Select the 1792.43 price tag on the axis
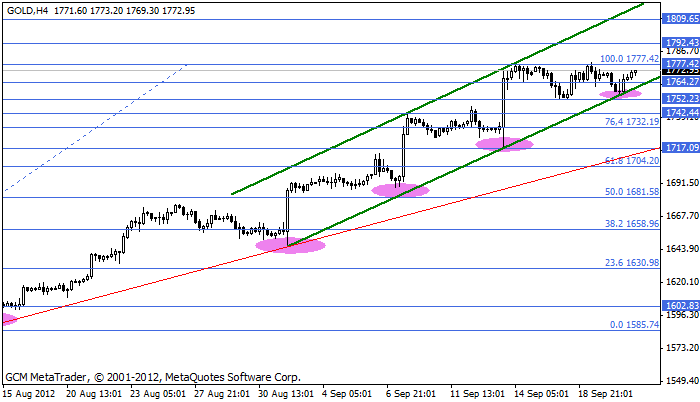Screen dimensions: 700x402 click(680, 43)
